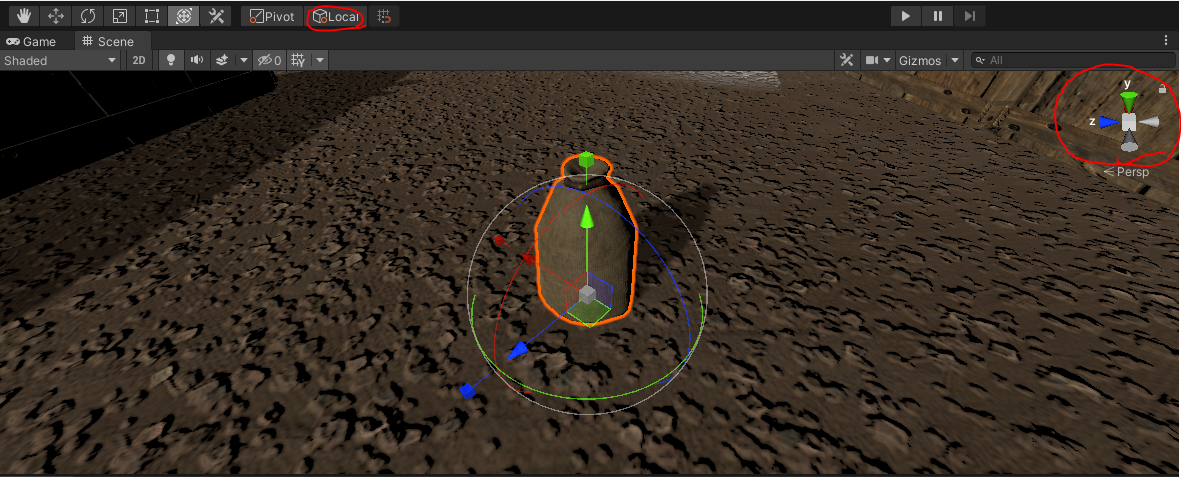This screenshot has height=477, width=1181.
Task: Switch to the Scene tab
Action: (x=108, y=41)
